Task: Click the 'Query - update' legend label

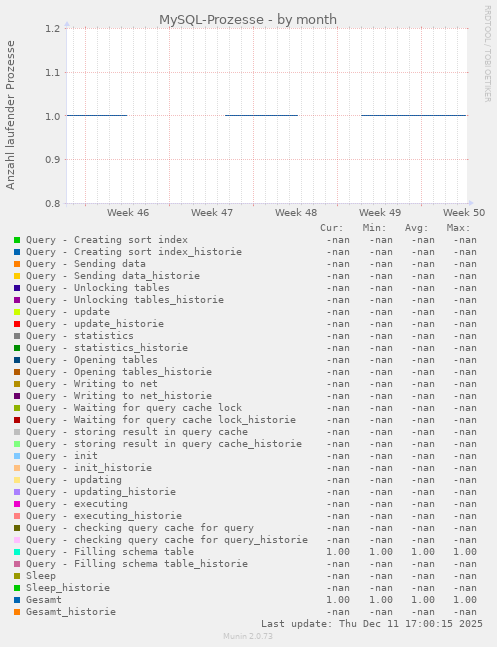Action: pos(68,312)
